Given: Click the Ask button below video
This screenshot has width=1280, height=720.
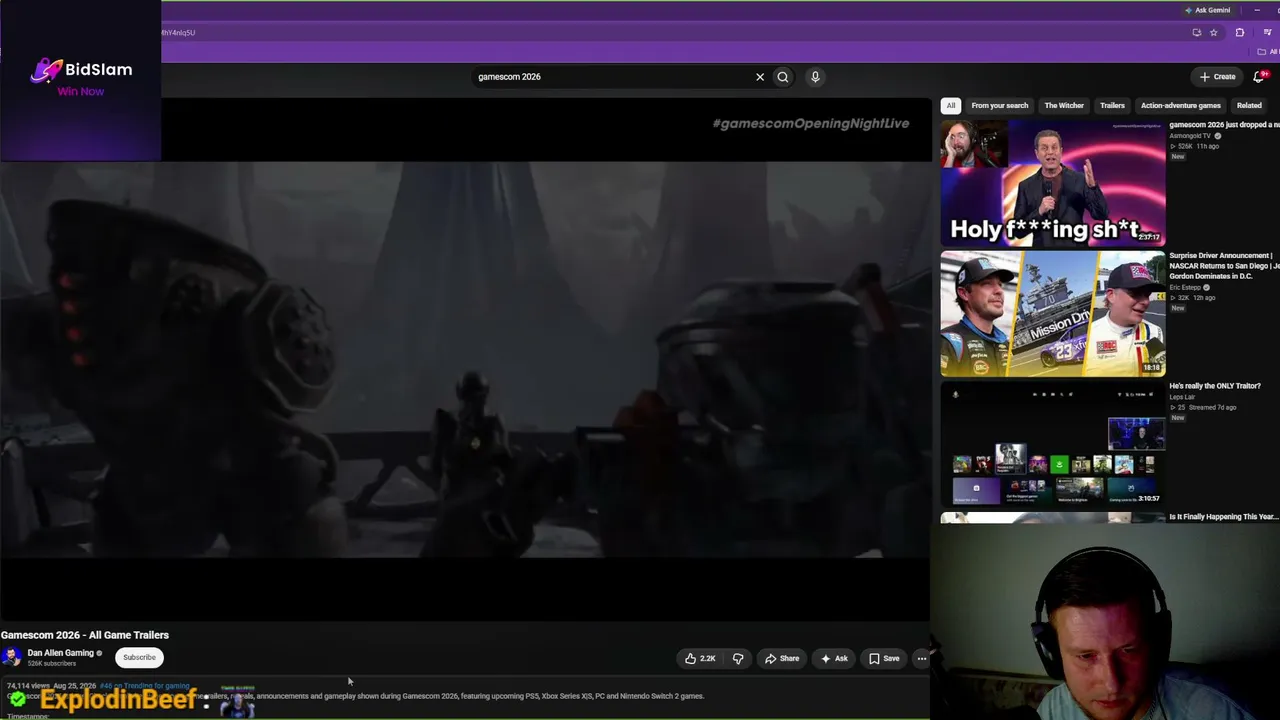Looking at the screenshot, I should 834,658.
